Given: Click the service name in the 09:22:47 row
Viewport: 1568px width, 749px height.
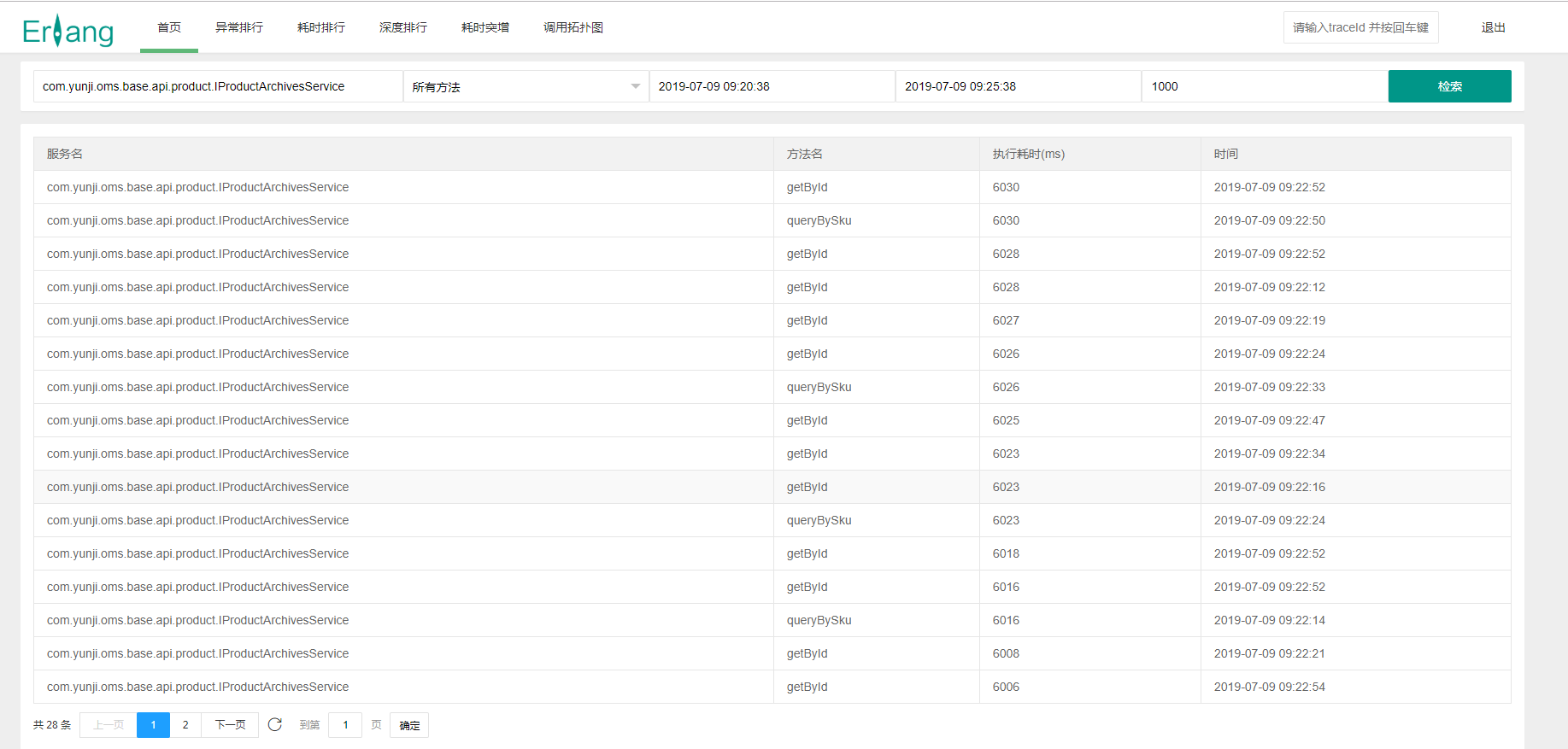Looking at the screenshot, I should [x=197, y=420].
